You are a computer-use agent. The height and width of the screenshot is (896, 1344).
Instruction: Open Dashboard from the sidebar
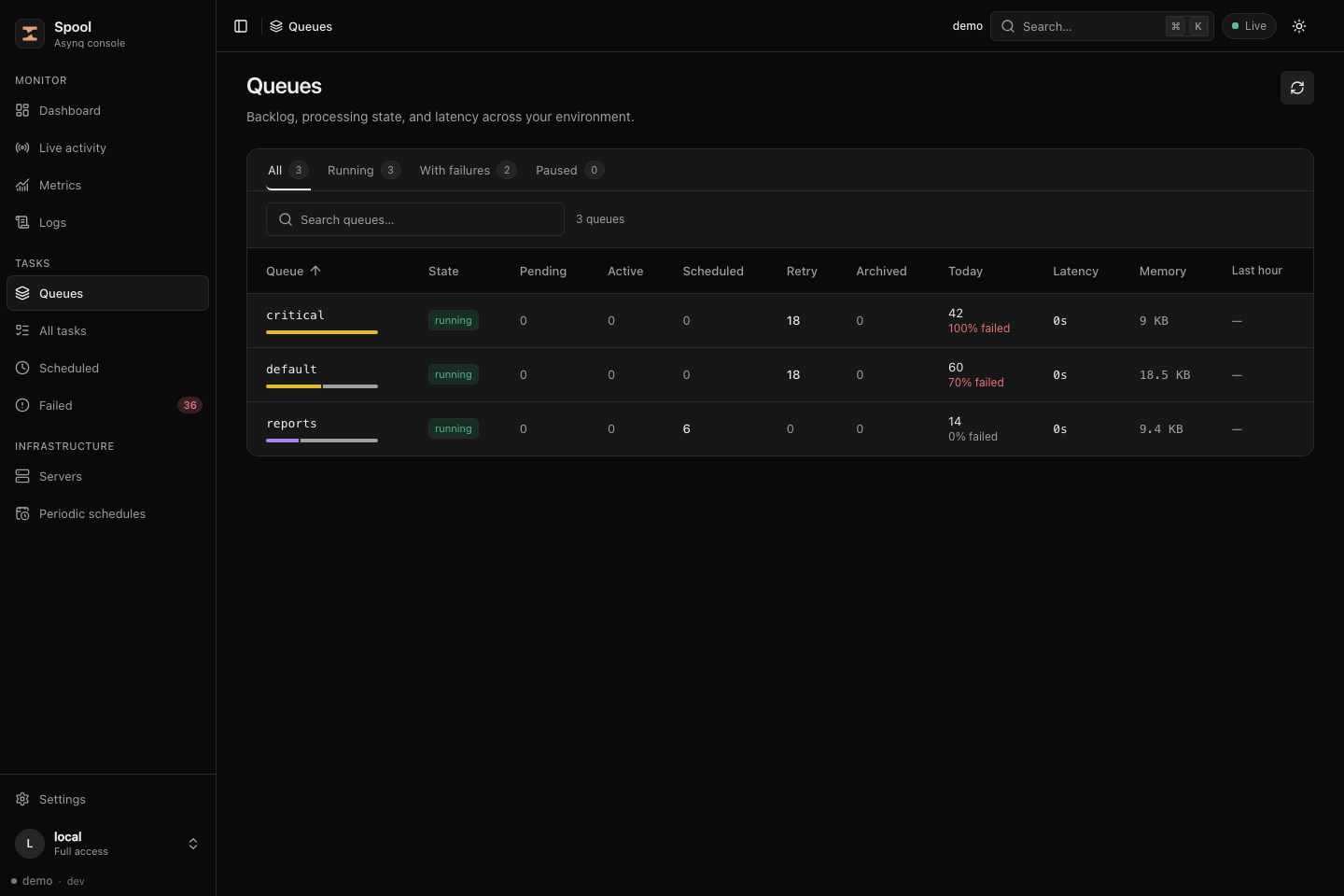107,110
